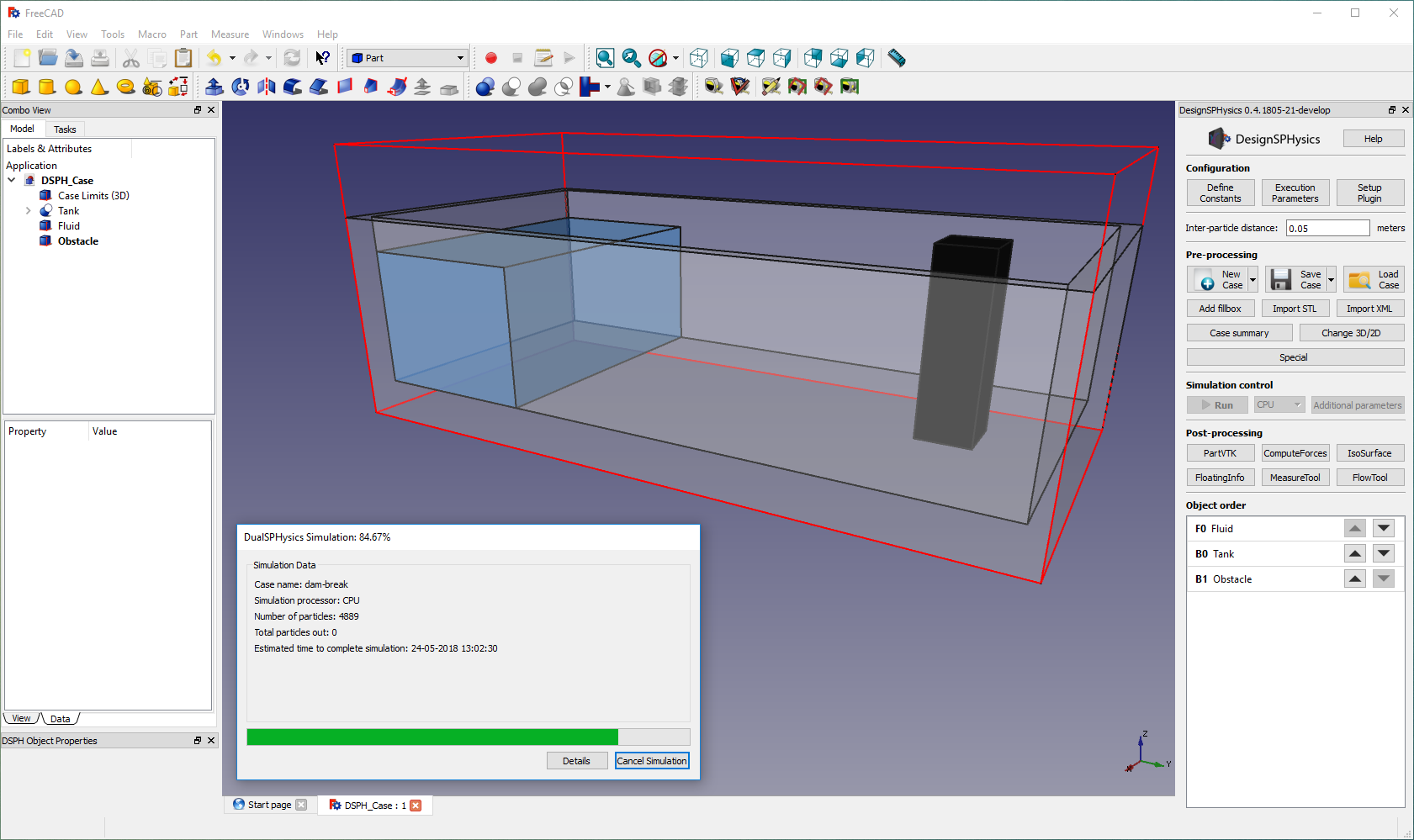Viewport: 1414px width, 840px height.
Task: Click the What's This help cursor icon
Action: pyautogui.click(x=323, y=58)
